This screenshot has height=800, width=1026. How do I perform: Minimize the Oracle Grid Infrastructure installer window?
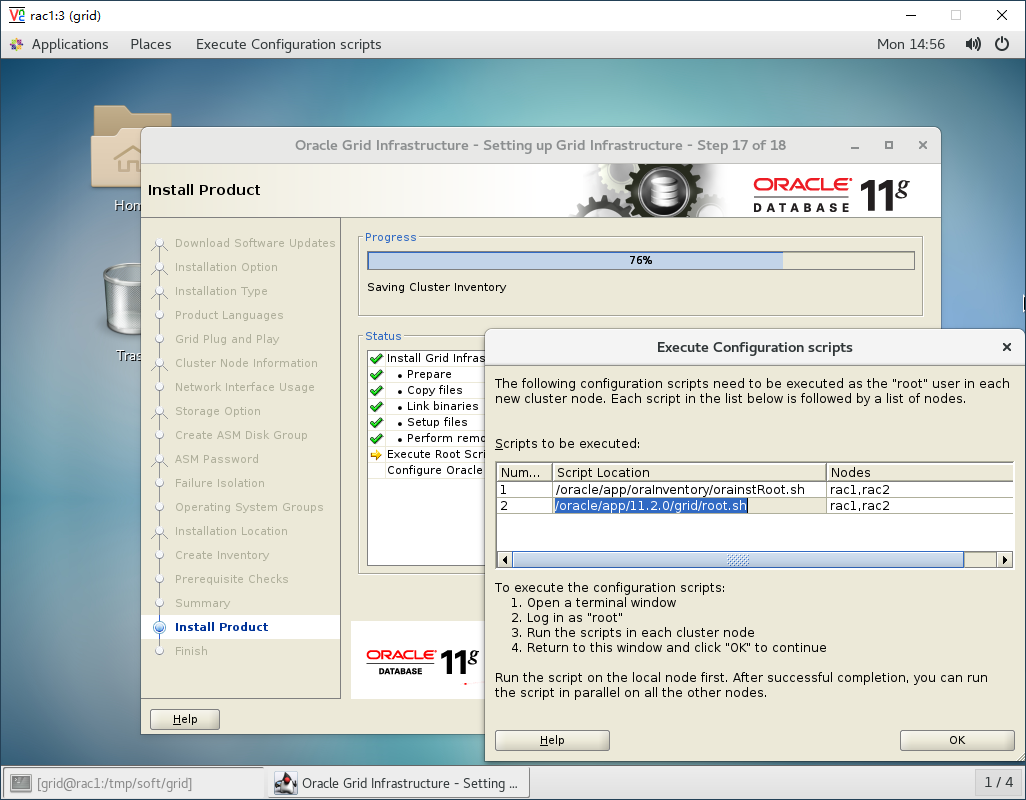click(855, 146)
